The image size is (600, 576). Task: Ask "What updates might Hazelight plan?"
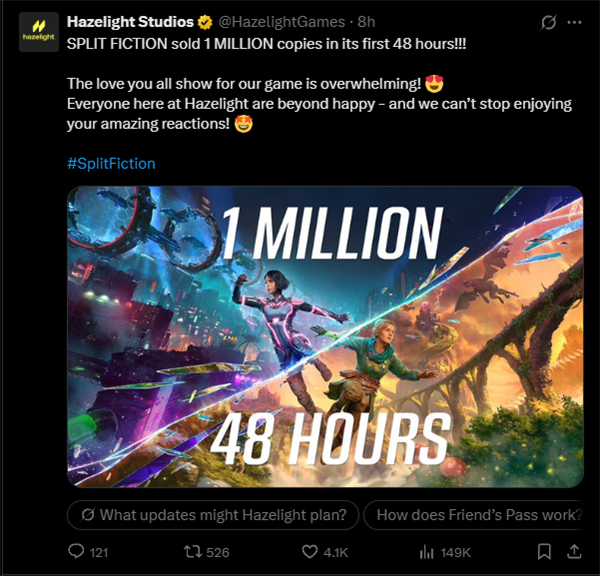click(x=213, y=515)
